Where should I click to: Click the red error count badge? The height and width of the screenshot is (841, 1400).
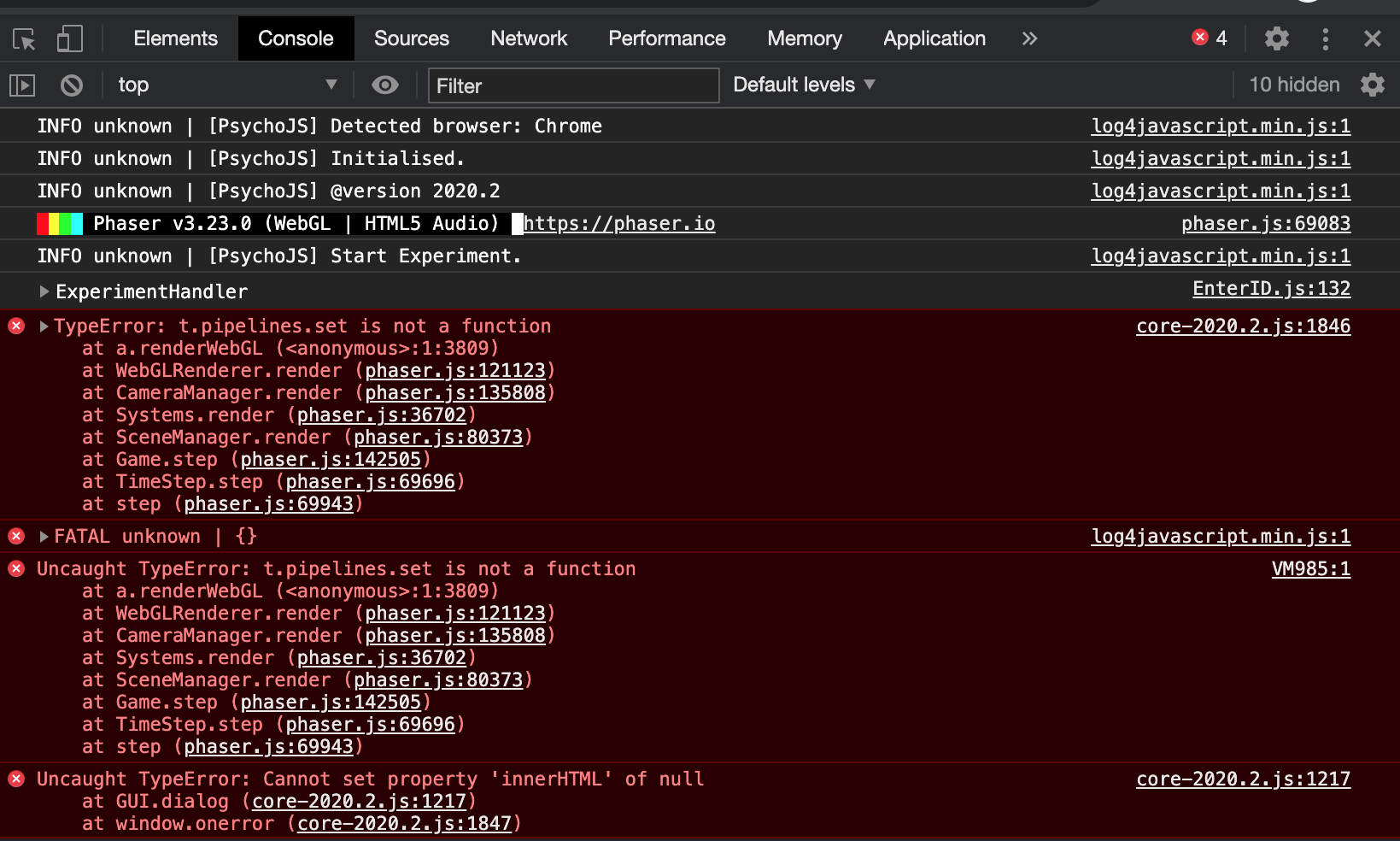[1210, 38]
